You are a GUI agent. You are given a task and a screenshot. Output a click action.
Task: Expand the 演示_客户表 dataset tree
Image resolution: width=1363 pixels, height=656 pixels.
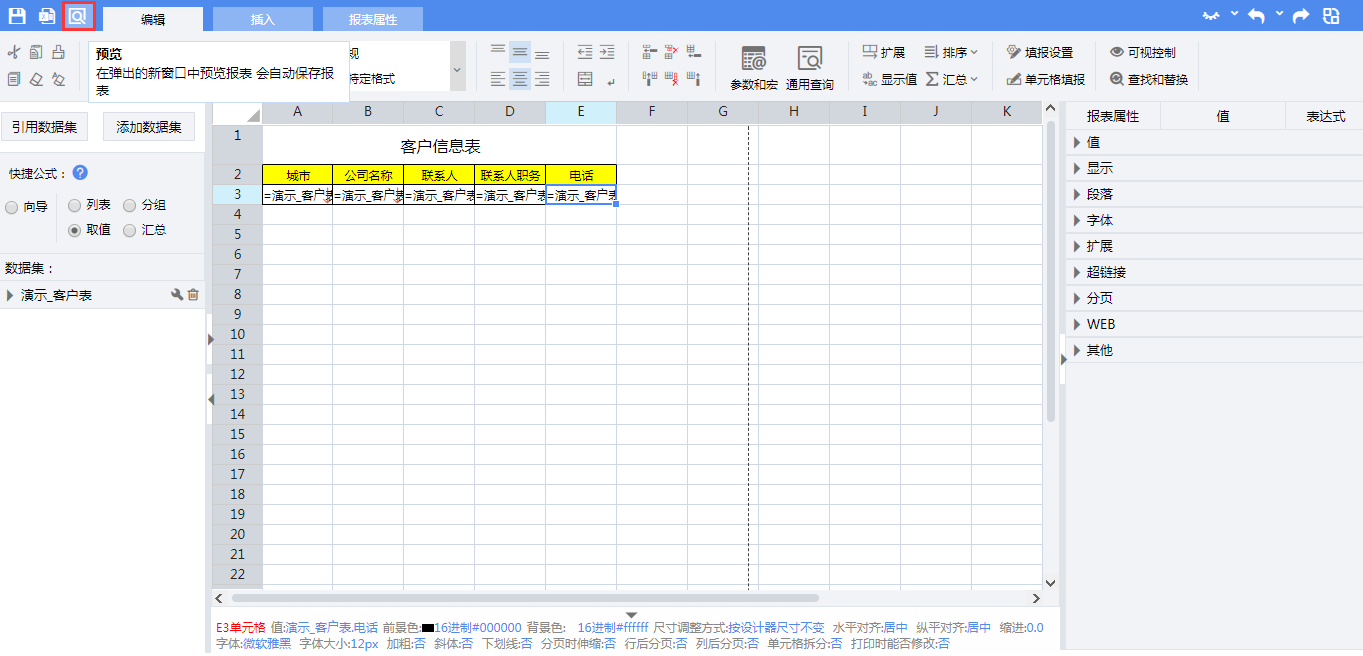(x=10, y=295)
